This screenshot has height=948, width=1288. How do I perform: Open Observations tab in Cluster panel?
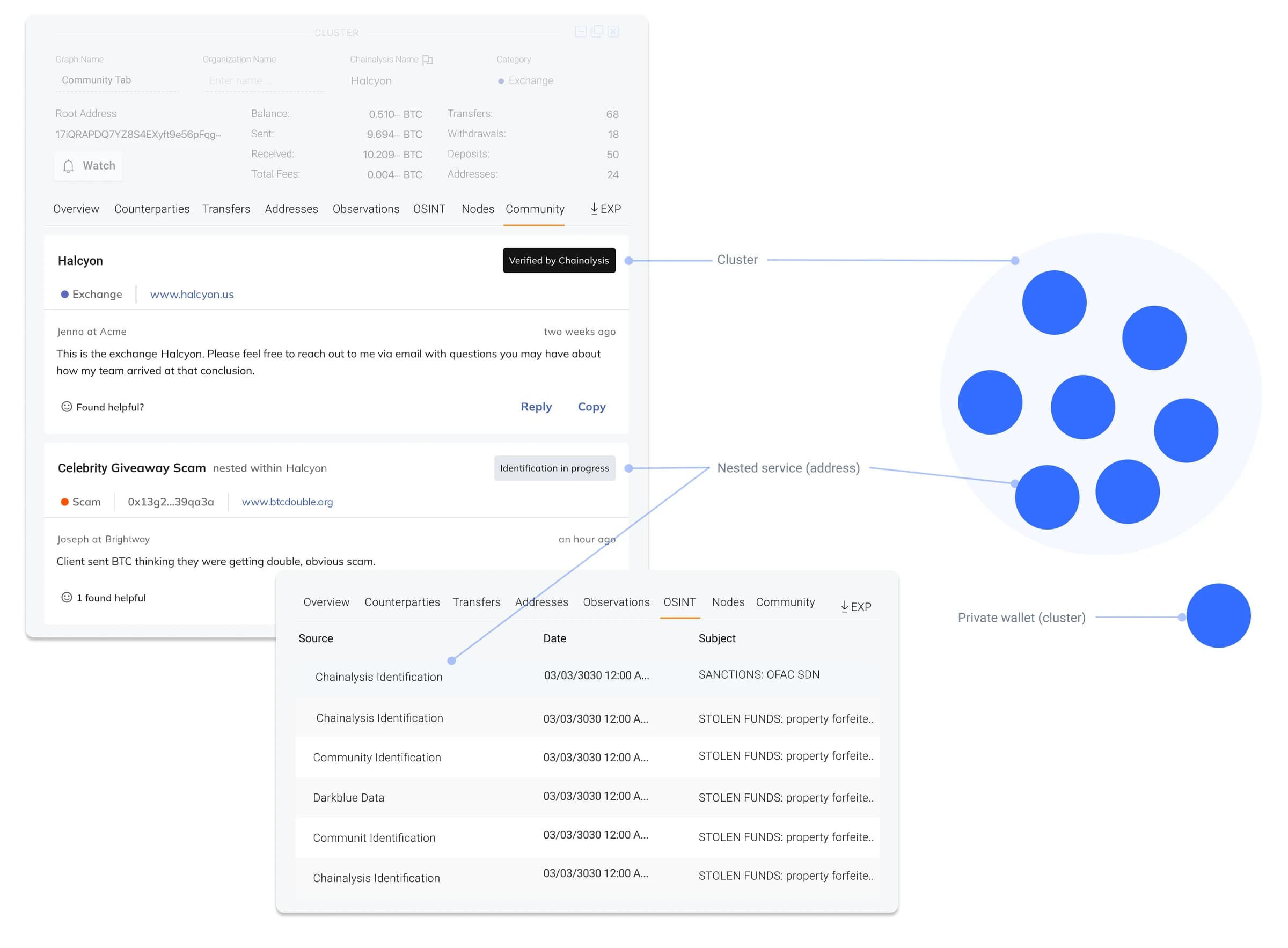click(x=366, y=209)
